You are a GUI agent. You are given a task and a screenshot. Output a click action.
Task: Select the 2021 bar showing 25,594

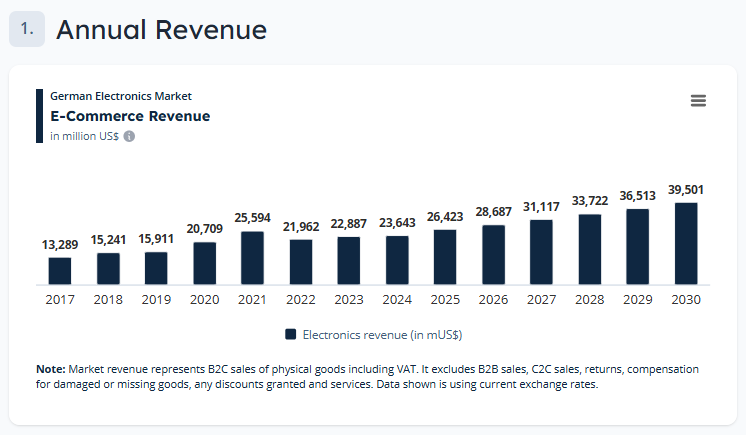pos(252,258)
